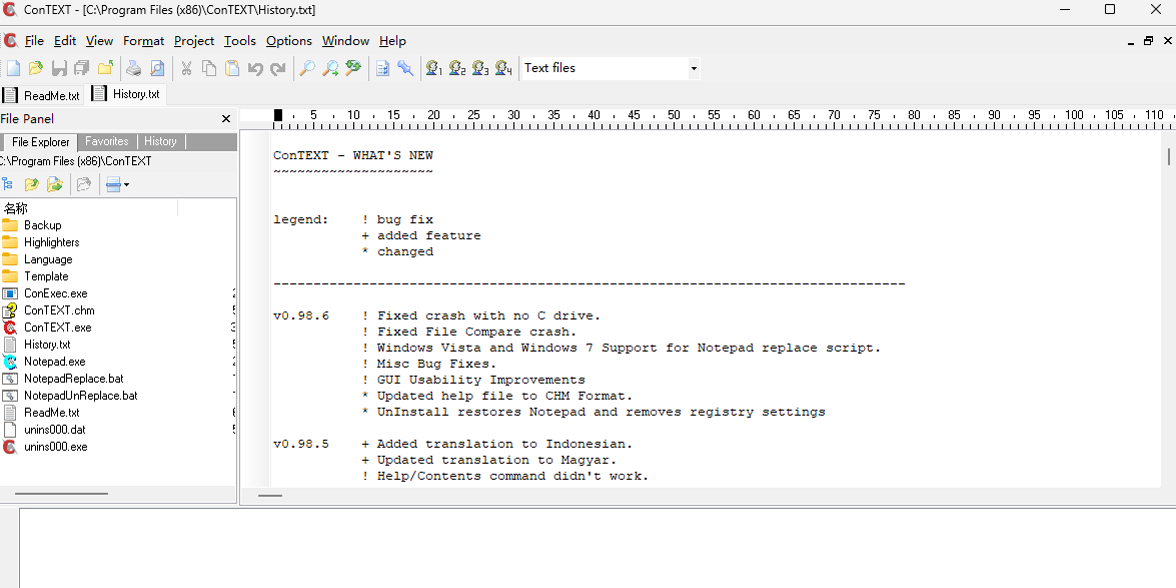Viewport: 1176px width, 588px height.
Task: Run user command 2 icon
Action: (458, 68)
